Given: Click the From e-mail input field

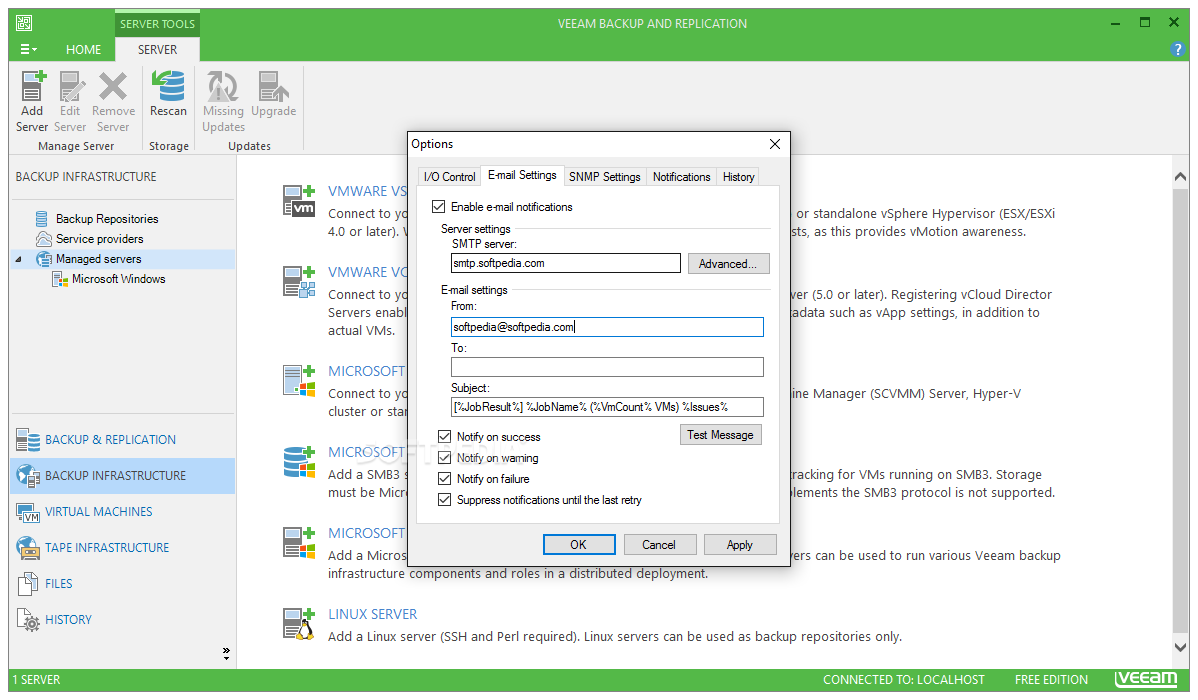Looking at the screenshot, I should (x=607, y=327).
